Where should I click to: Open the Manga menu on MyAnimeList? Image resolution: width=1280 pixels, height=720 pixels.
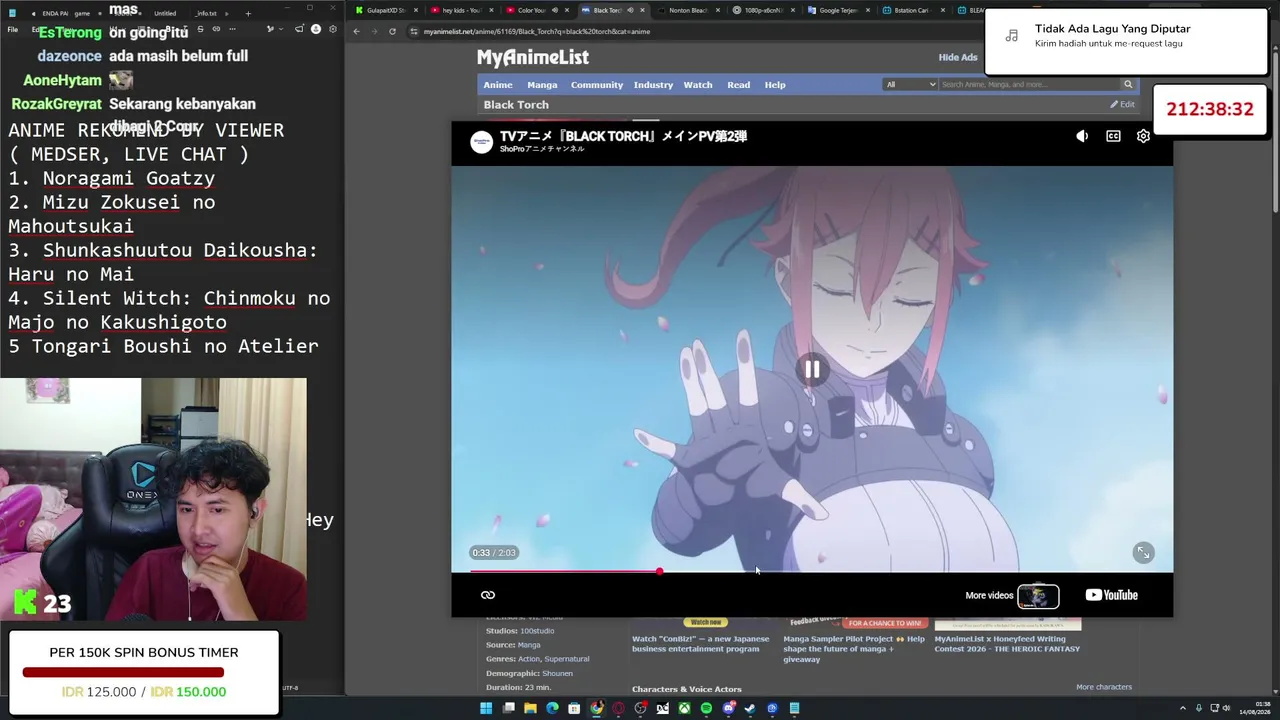coord(542,85)
